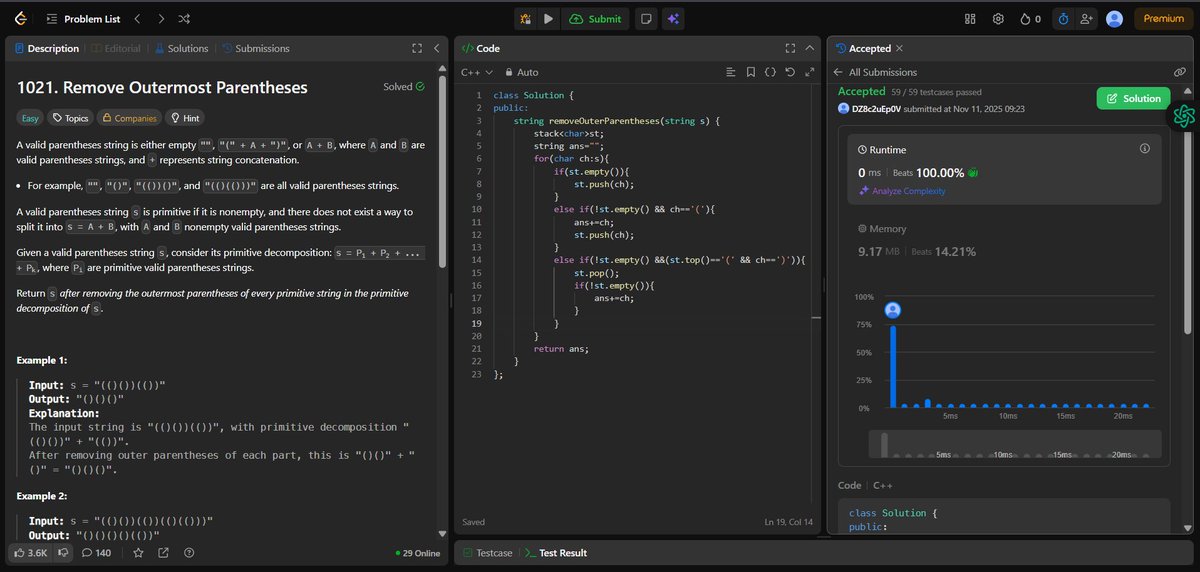This screenshot has width=1200, height=572.
Task: Collapse the Description panel with chevron
Action: 437,48
